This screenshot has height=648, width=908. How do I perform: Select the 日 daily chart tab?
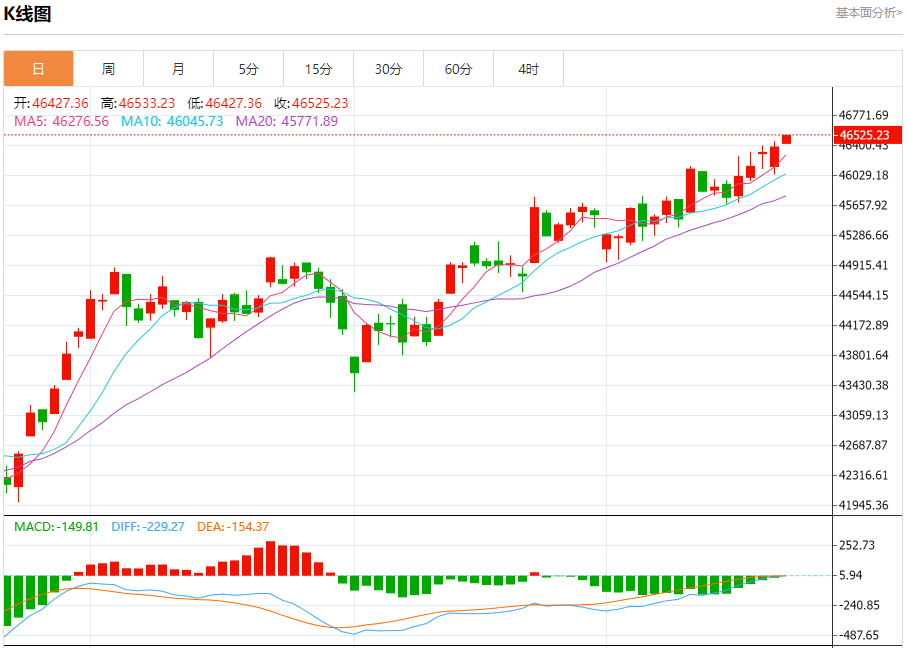(39, 69)
